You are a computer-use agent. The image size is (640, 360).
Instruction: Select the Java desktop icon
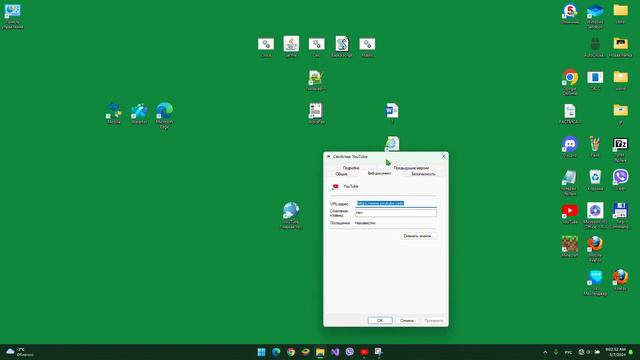point(291,44)
